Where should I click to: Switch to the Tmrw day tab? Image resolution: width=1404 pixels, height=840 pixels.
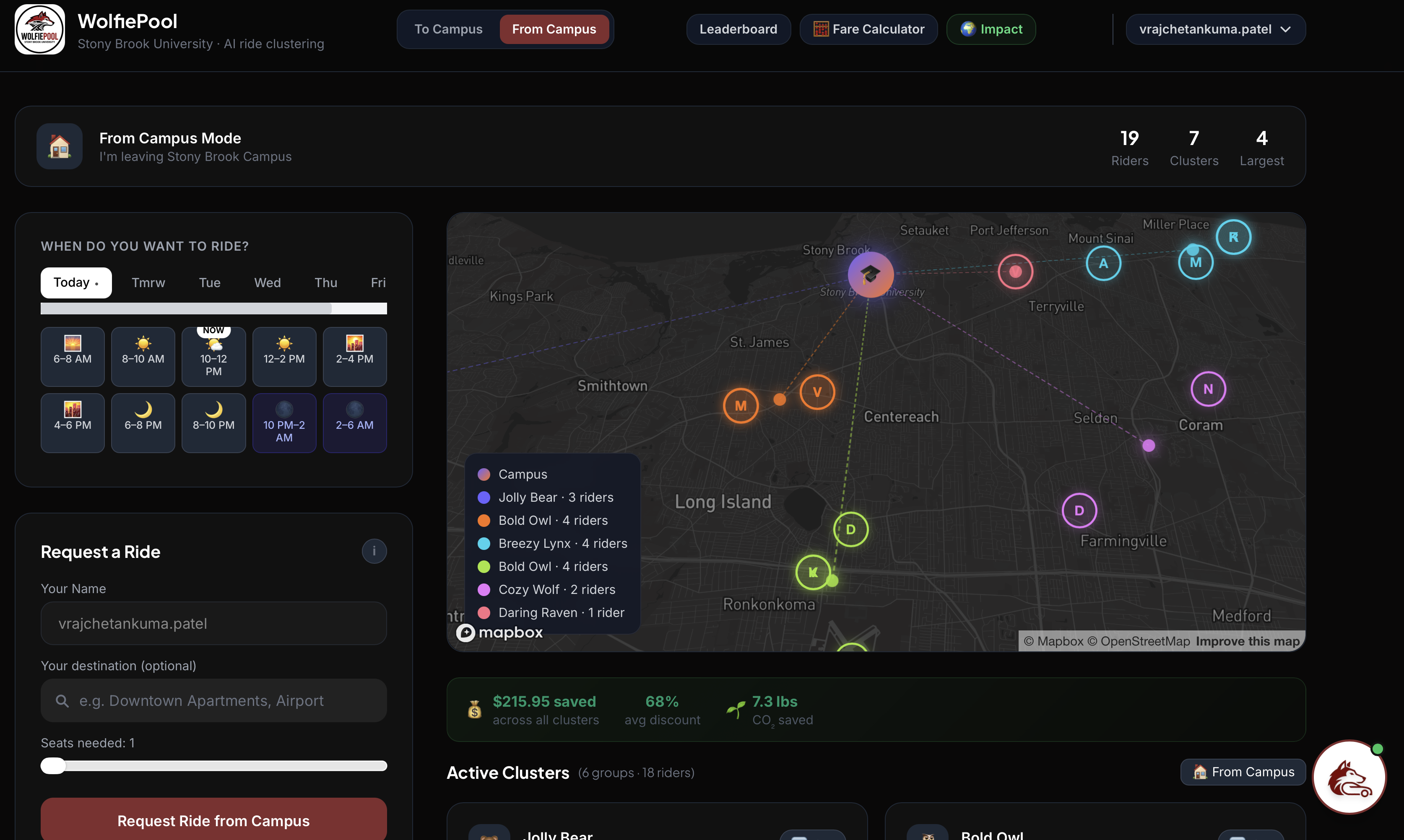tap(148, 283)
